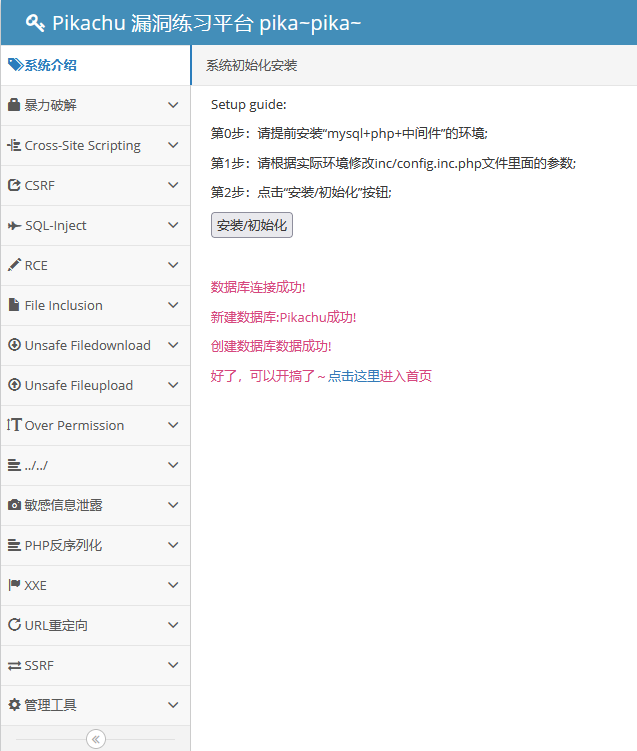Click the tag icon beside 系统介绍
This screenshot has height=751, width=637.
15,65
